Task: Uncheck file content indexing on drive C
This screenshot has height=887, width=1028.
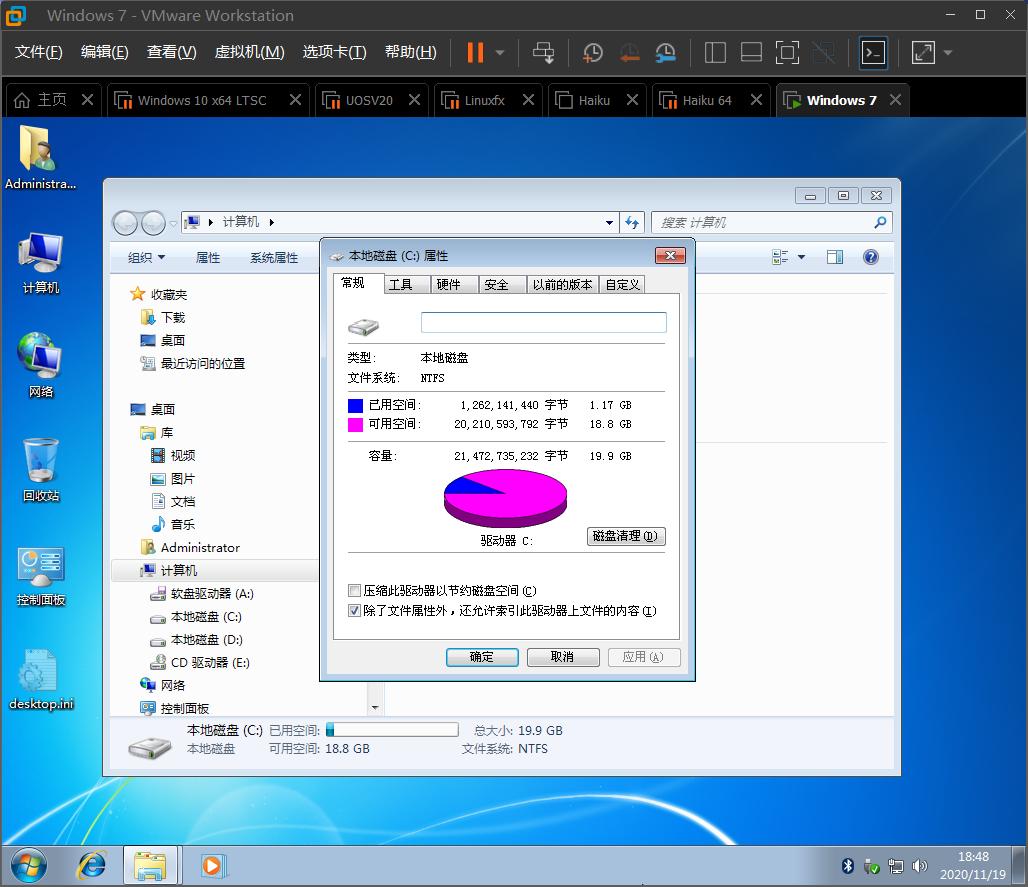Action: pos(353,611)
